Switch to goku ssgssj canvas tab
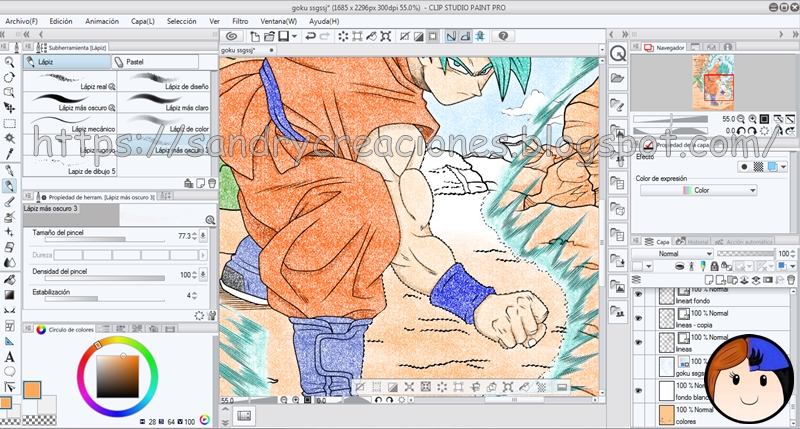 [248, 50]
